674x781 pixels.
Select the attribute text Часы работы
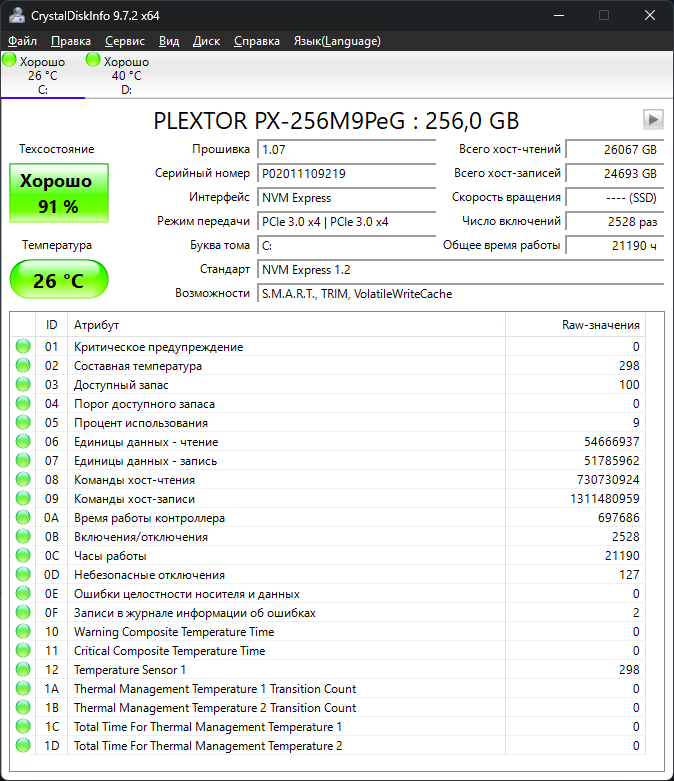[x=110, y=556]
